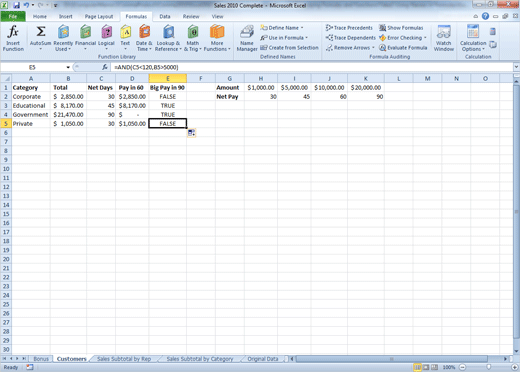Toggle Show Formulas in Formula Auditing
The height and width of the screenshot is (372, 520).
(401, 28)
